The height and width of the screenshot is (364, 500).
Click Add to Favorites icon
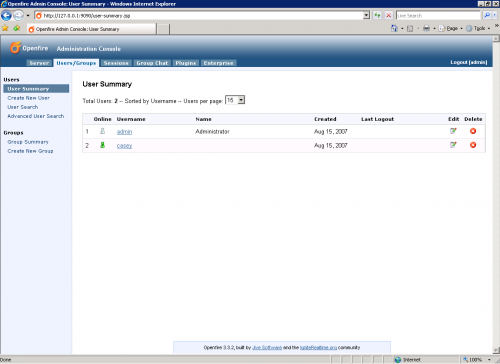(16, 28)
